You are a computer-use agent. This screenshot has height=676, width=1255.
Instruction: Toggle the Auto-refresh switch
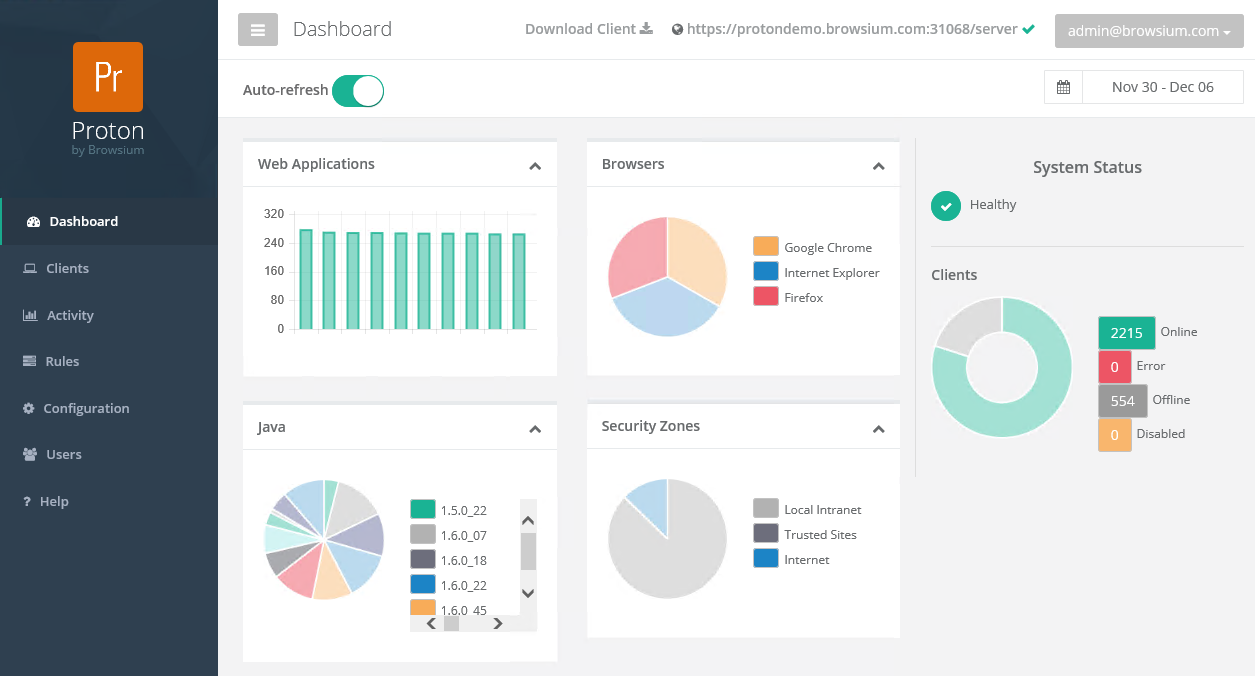358,90
